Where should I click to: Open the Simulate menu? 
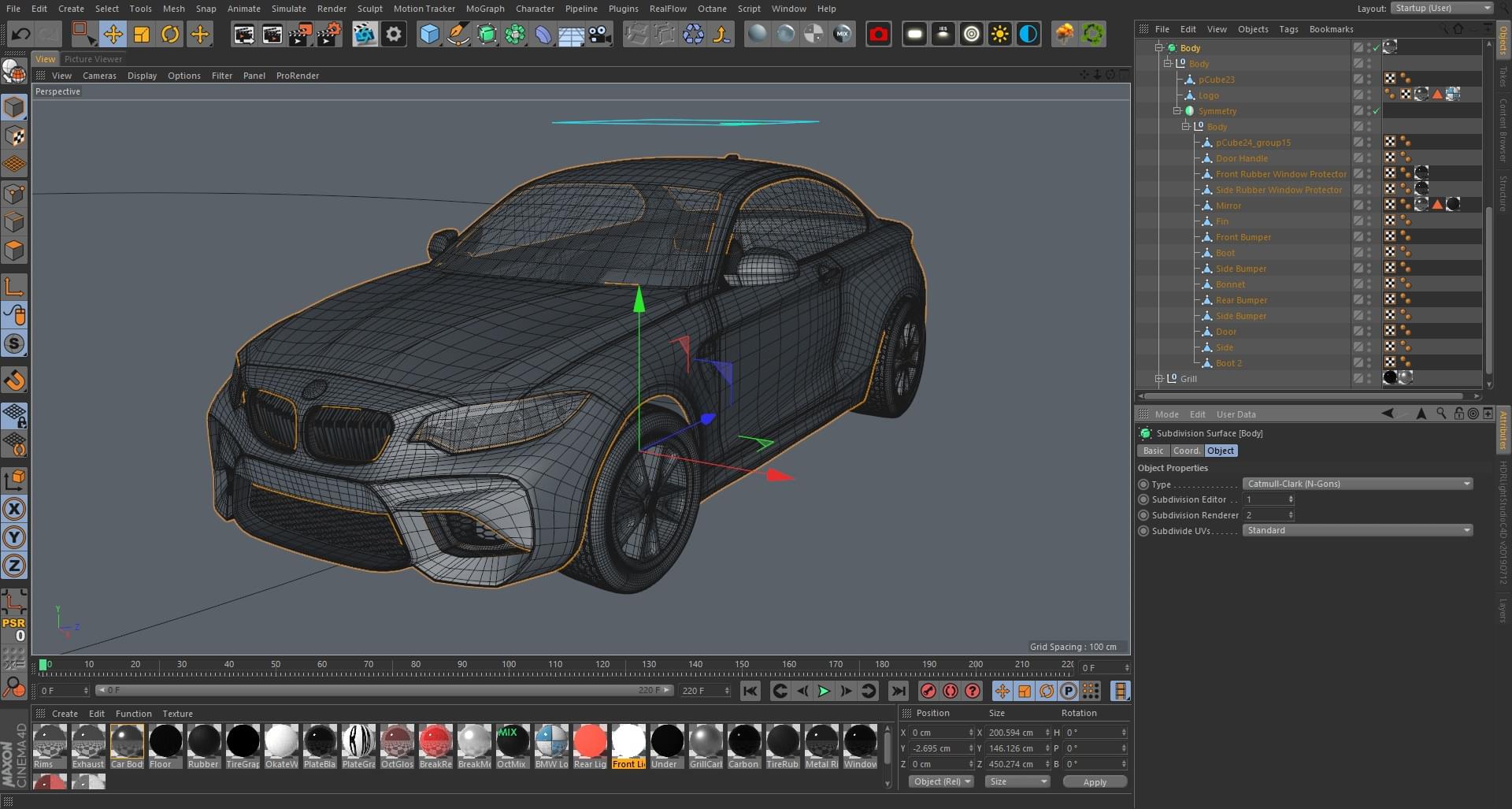(x=289, y=9)
